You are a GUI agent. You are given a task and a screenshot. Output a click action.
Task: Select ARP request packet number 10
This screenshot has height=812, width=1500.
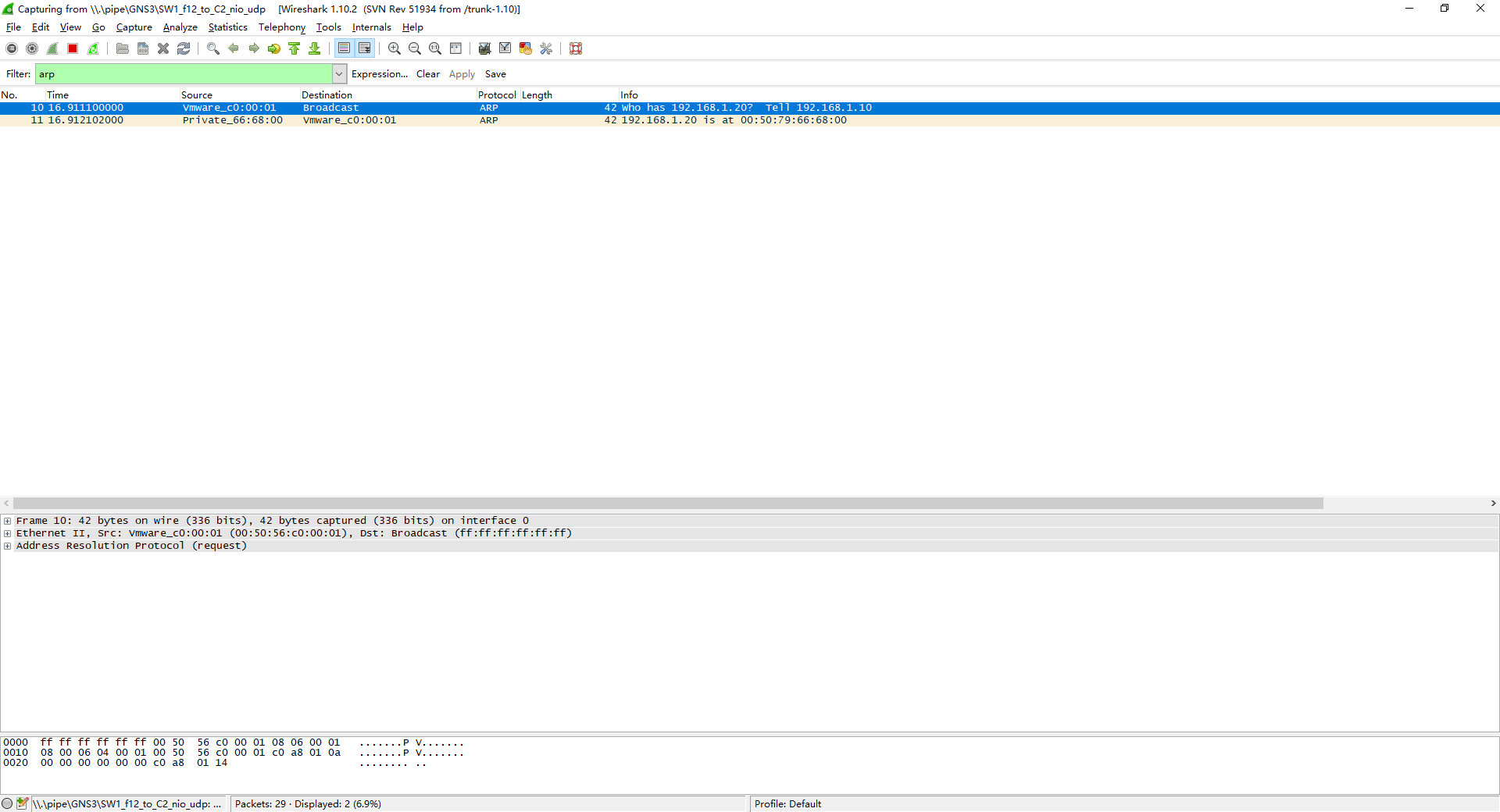pos(750,108)
